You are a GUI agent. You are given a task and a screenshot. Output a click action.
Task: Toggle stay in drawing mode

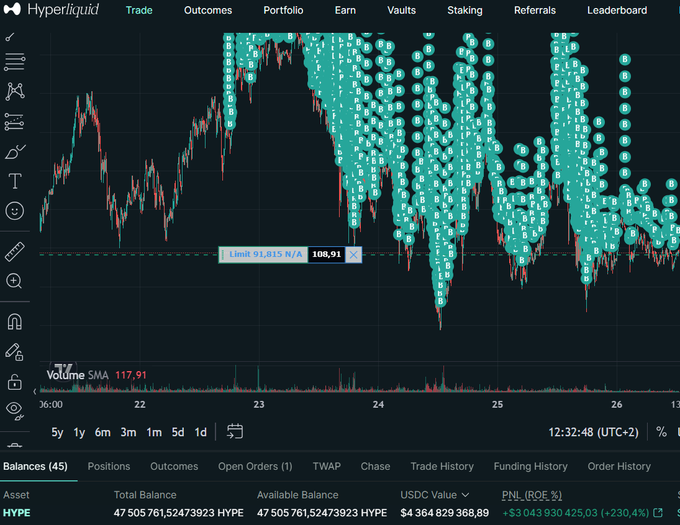(14, 352)
